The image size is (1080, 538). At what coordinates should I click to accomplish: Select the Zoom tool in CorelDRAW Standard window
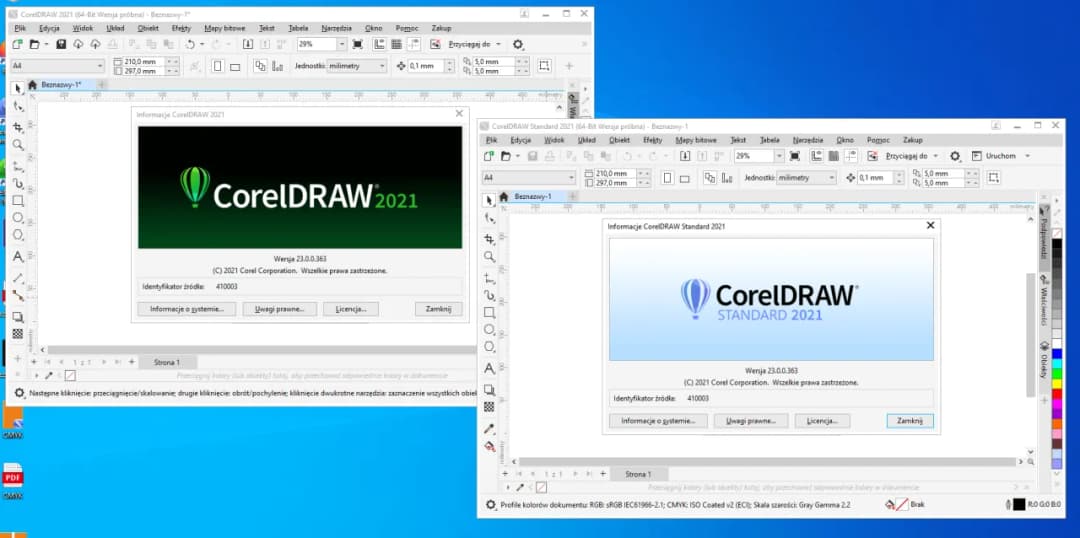pyautogui.click(x=489, y=256)
